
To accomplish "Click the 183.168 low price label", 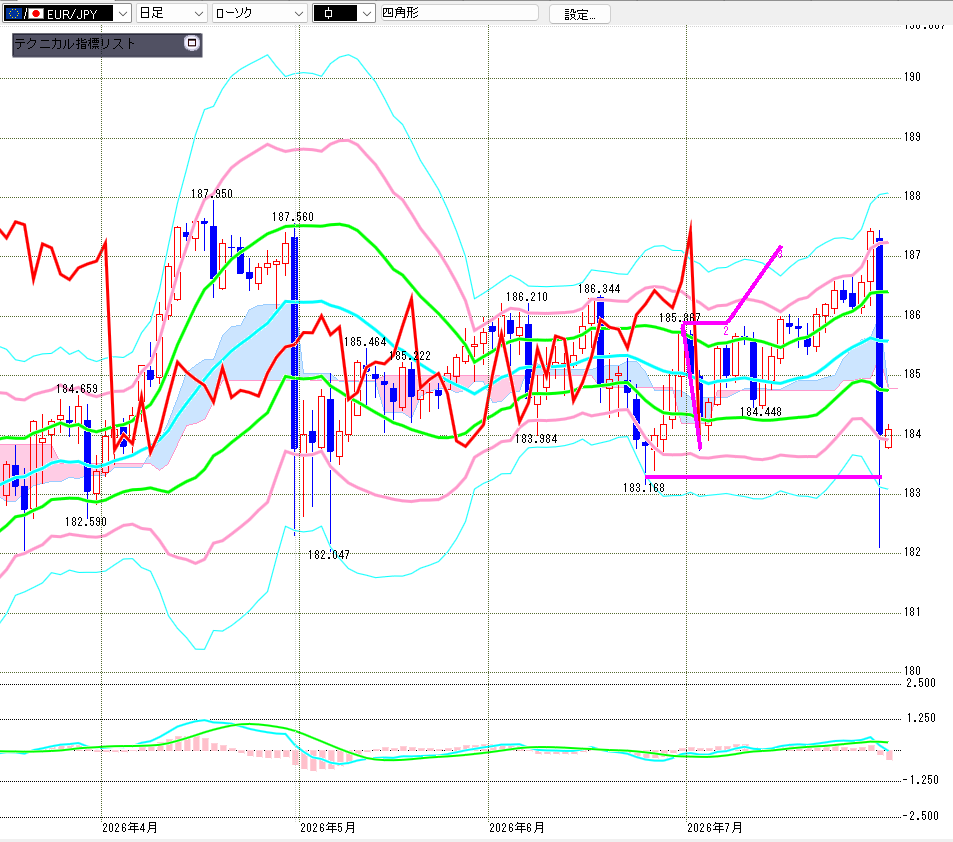I will [x=644, y=488].
